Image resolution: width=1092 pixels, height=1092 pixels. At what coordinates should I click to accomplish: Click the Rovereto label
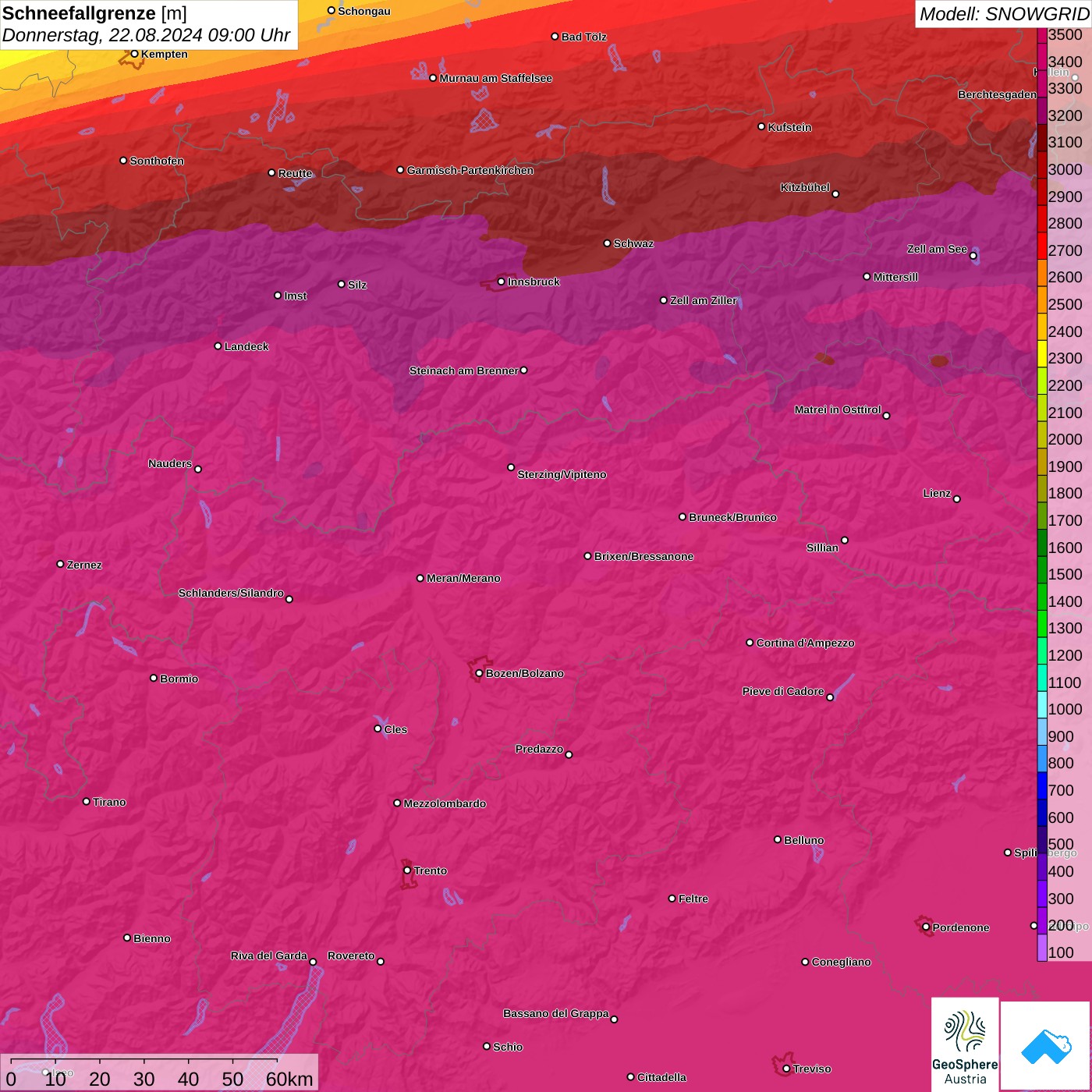[x=351, y=955]
